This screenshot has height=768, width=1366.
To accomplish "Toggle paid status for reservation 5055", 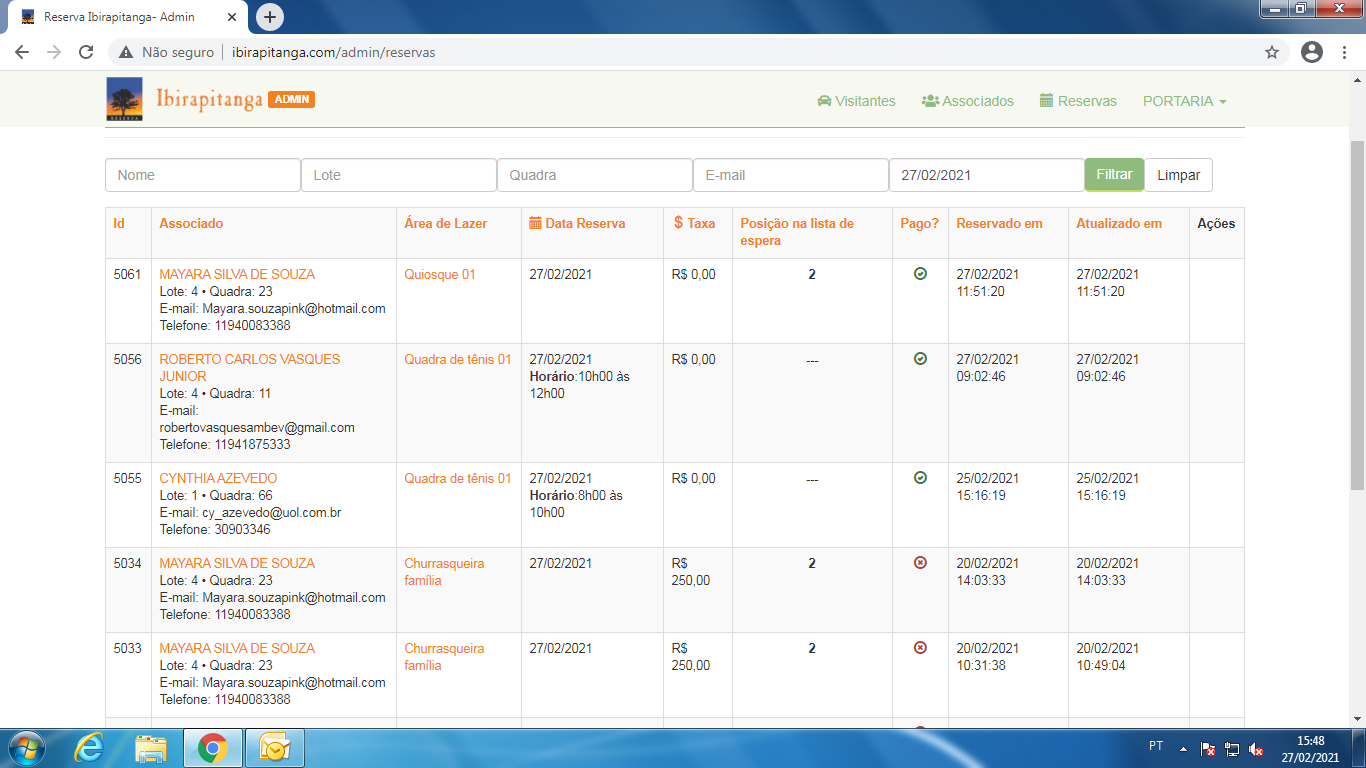I will click(x=920, y=478).
